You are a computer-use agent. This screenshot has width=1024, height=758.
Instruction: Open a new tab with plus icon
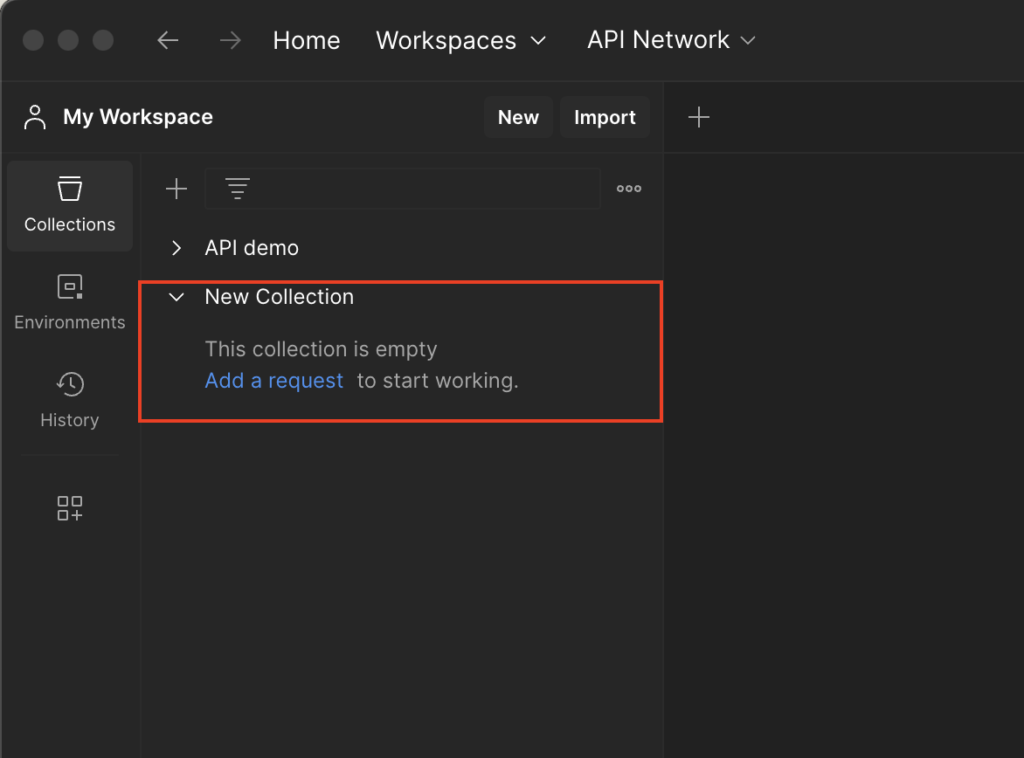(x=699, y=118)
